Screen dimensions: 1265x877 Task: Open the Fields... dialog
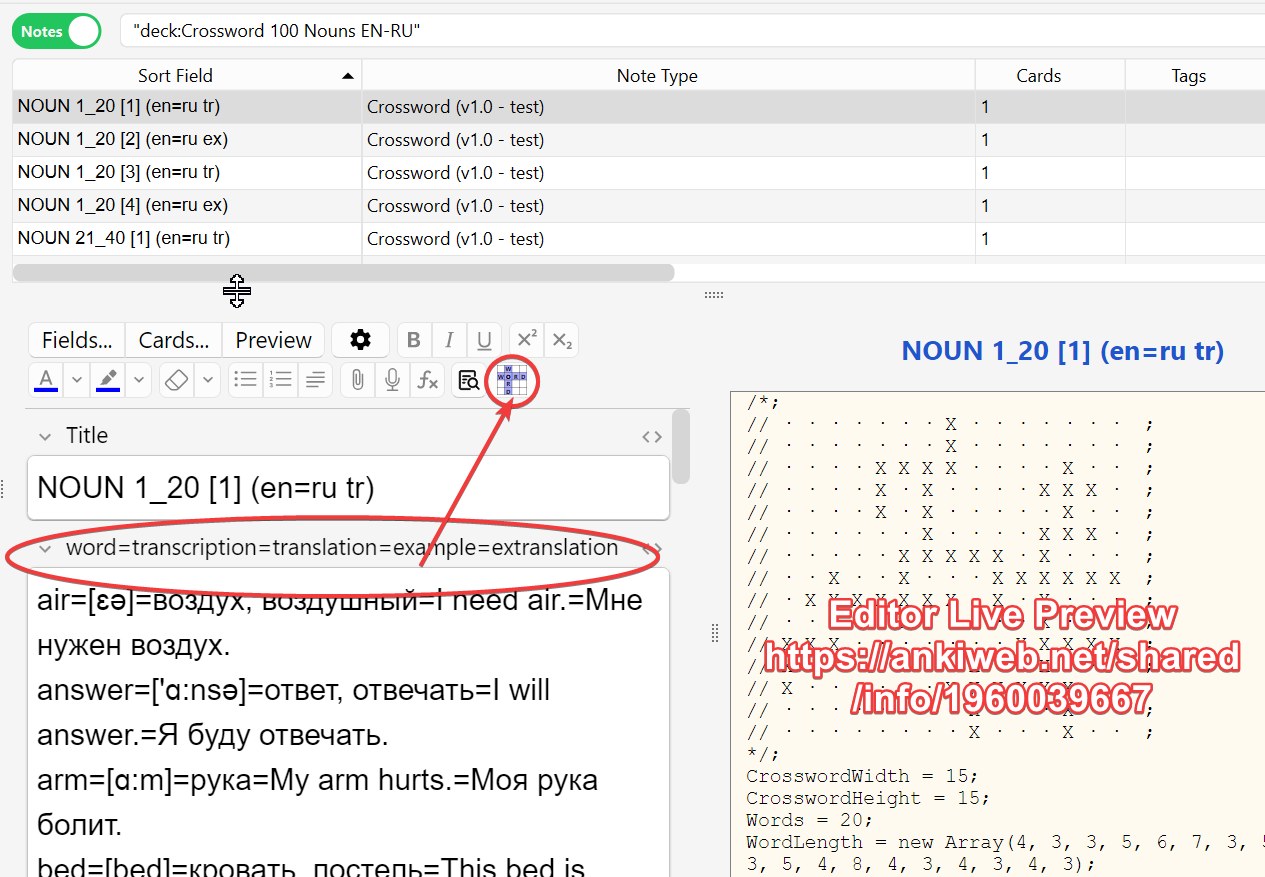click(77, 340)
